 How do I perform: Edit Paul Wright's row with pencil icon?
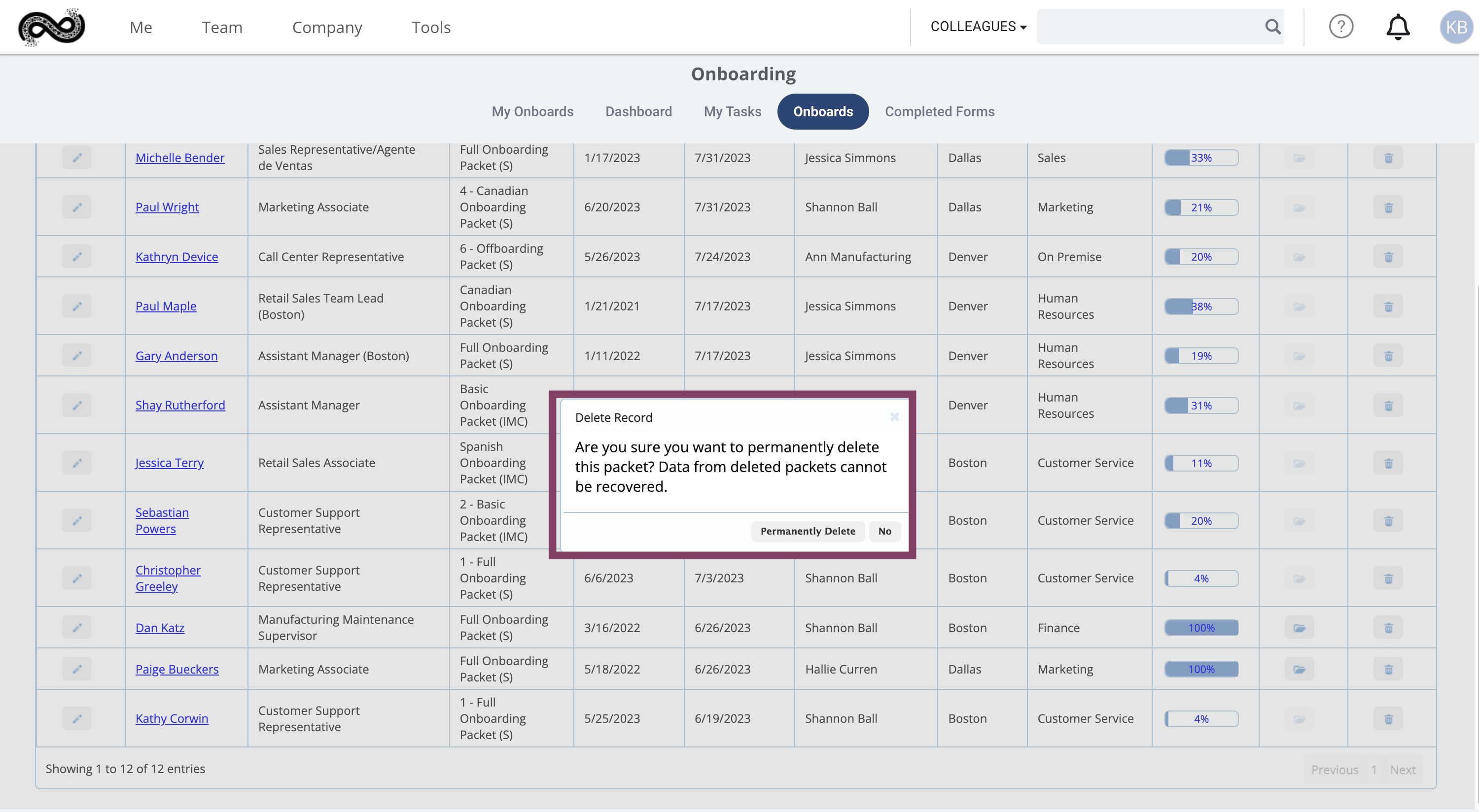(x=77, y=207)
